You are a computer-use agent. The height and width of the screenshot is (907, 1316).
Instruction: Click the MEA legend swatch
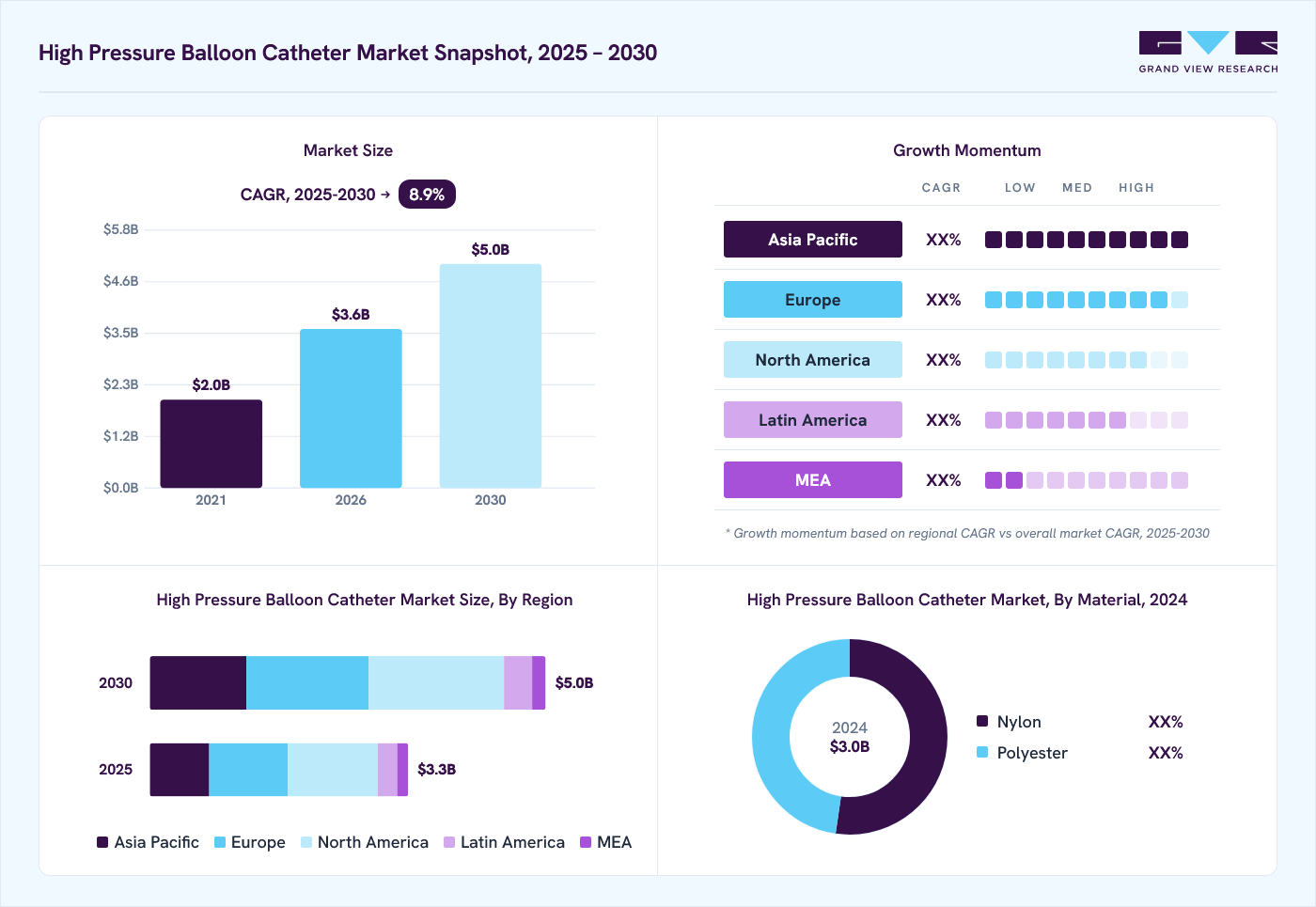pyautogui.click(x=586, y=842)
